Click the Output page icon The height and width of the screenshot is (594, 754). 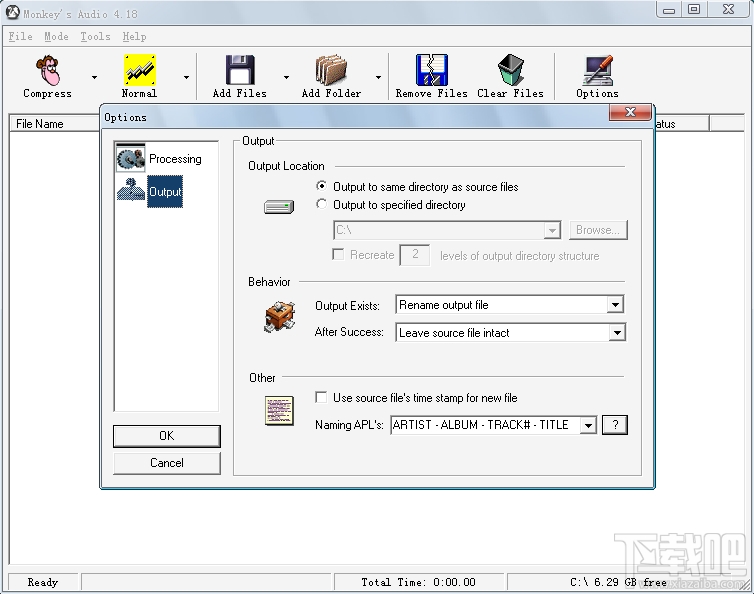131,190
